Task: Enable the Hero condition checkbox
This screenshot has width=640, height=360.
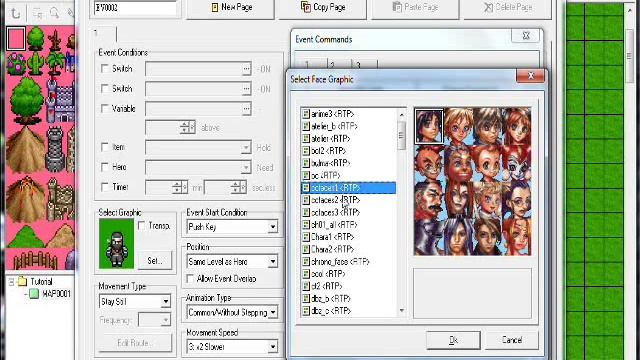Action: pyautogui.click(x=105, y=167)
